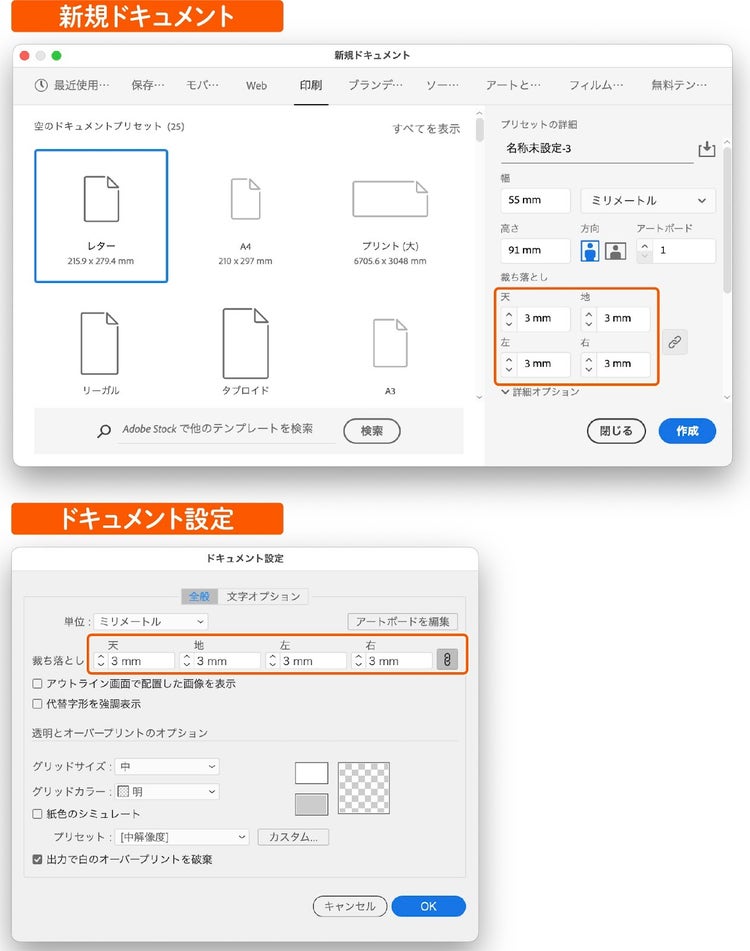Click the artboard count stepper

(645, 250)
